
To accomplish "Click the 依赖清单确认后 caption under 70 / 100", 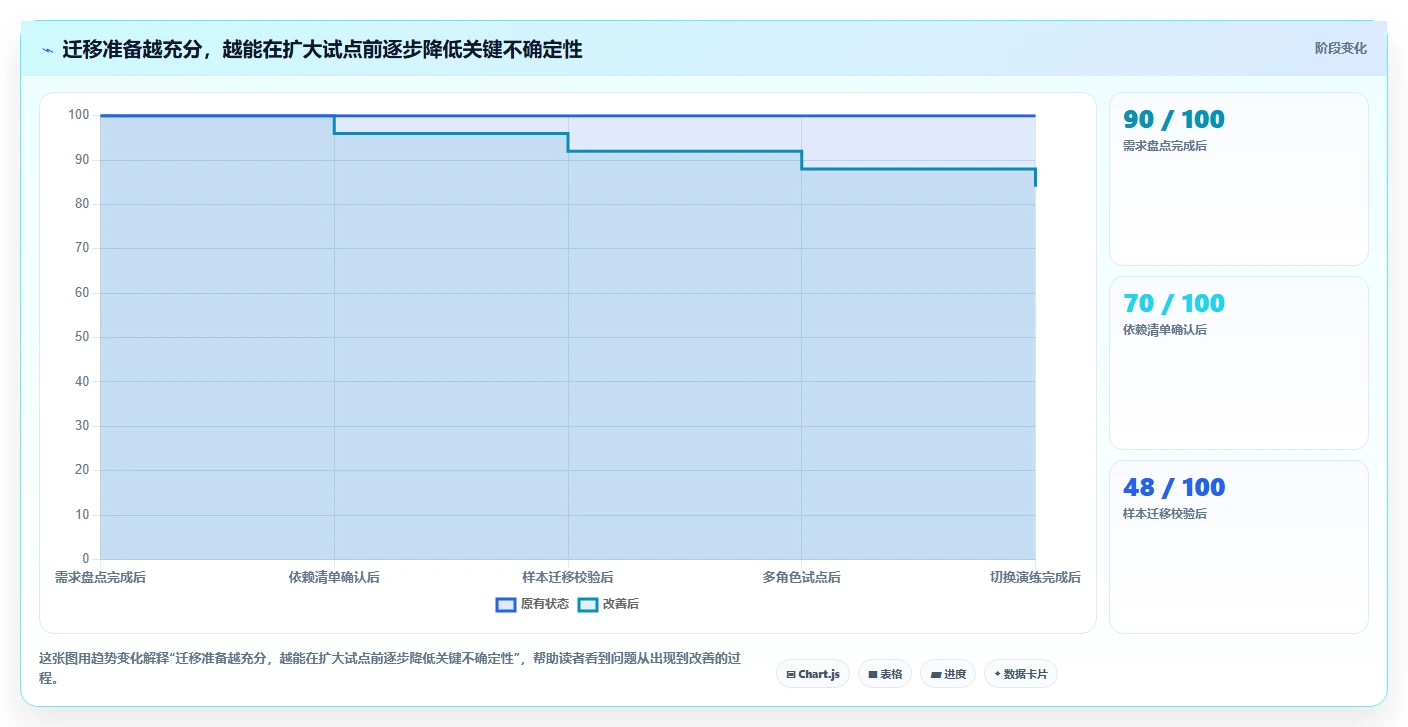I will (1165, 330).
